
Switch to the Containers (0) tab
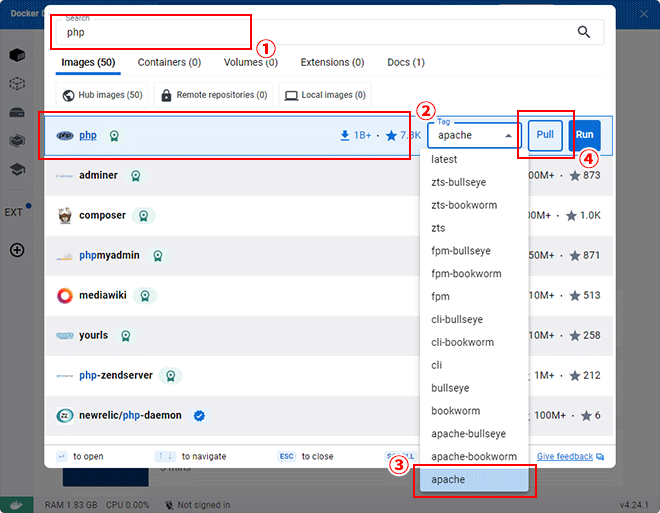[169, 63]
